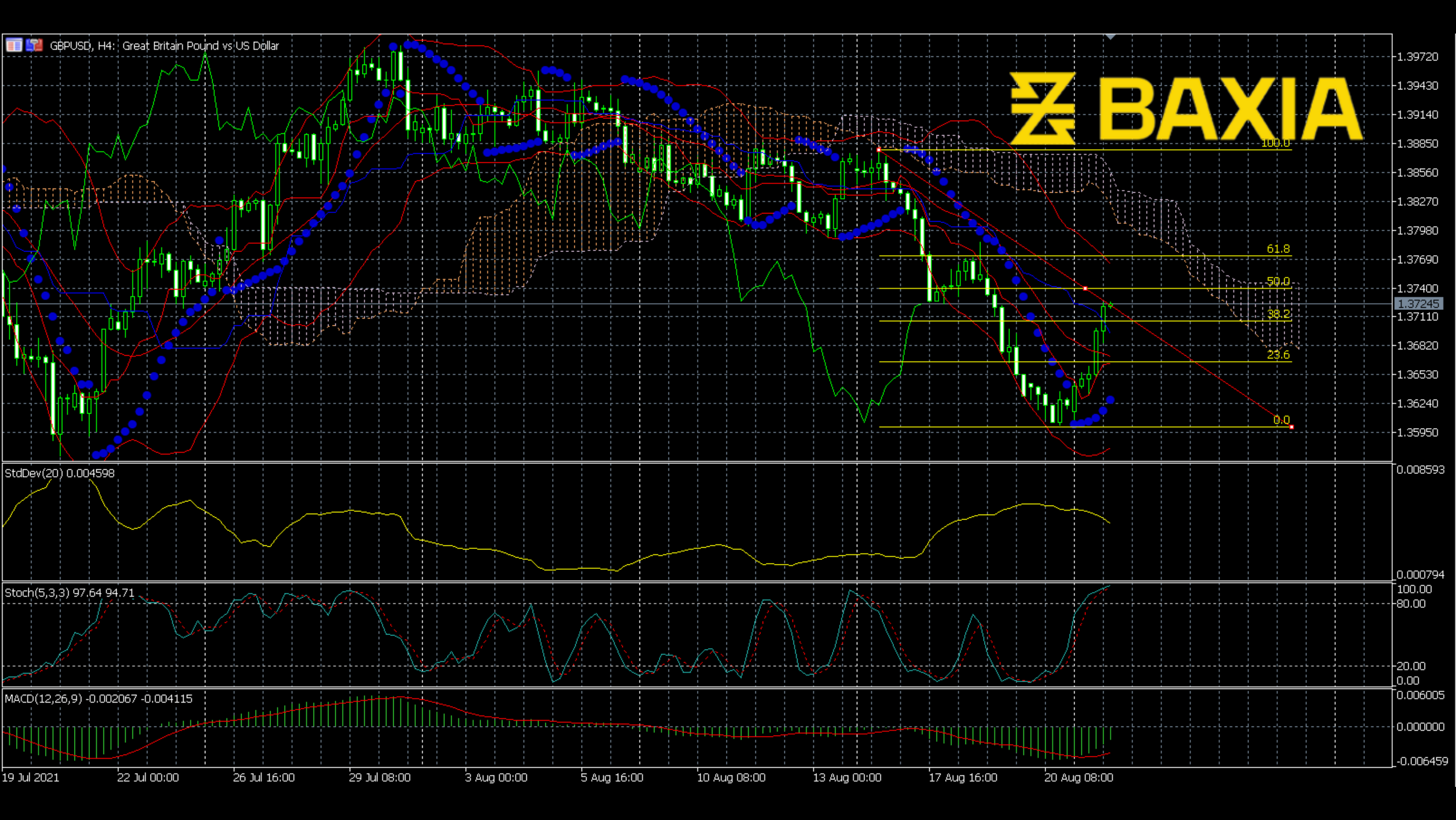Click the 3 Aug 00:00 time label
Screen dimensions: 1456x820
click(496, 778)
